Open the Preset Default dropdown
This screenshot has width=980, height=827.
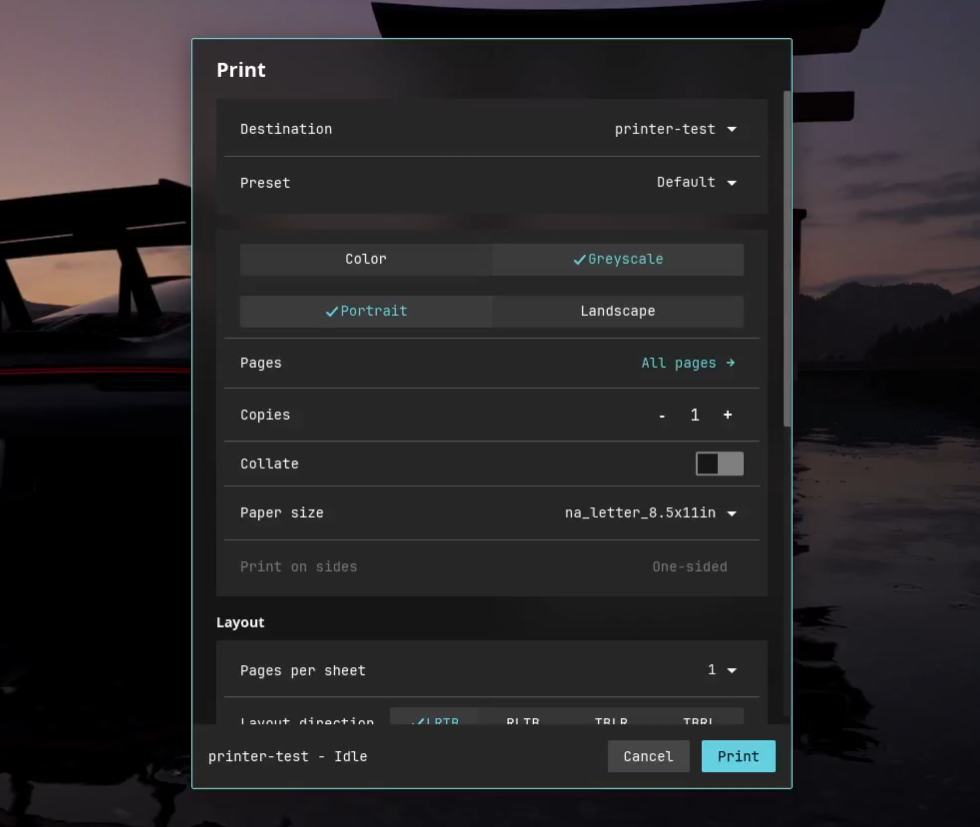click(696, 183)
